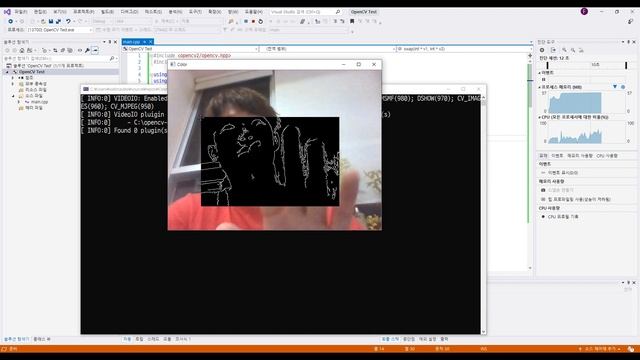Focus the Visual Studio search box
This screenshot has height=360, width=640.
point(305,12)
